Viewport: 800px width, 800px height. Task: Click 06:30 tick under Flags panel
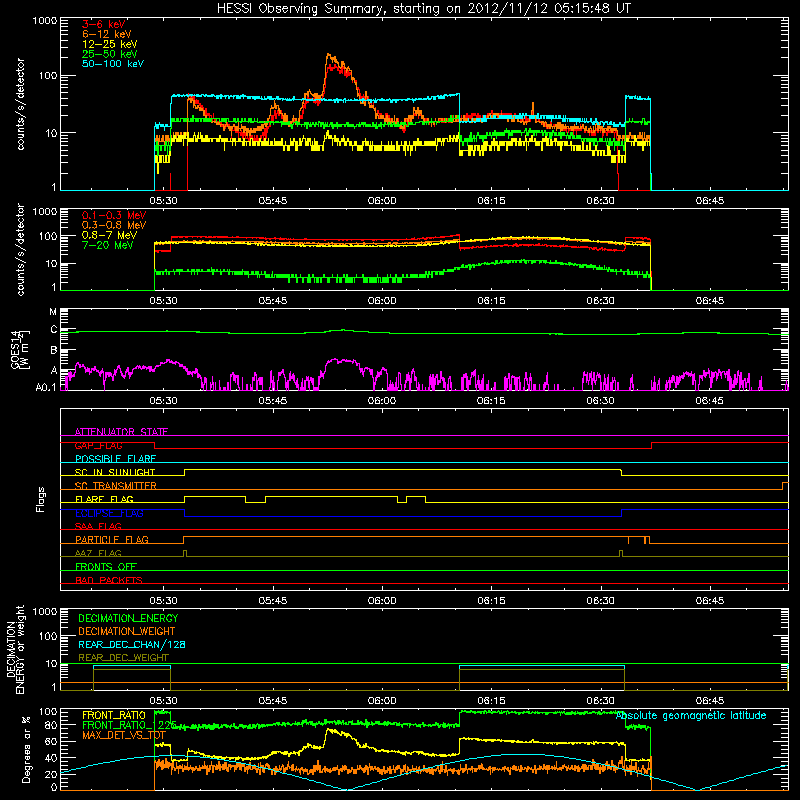(600, 601)
